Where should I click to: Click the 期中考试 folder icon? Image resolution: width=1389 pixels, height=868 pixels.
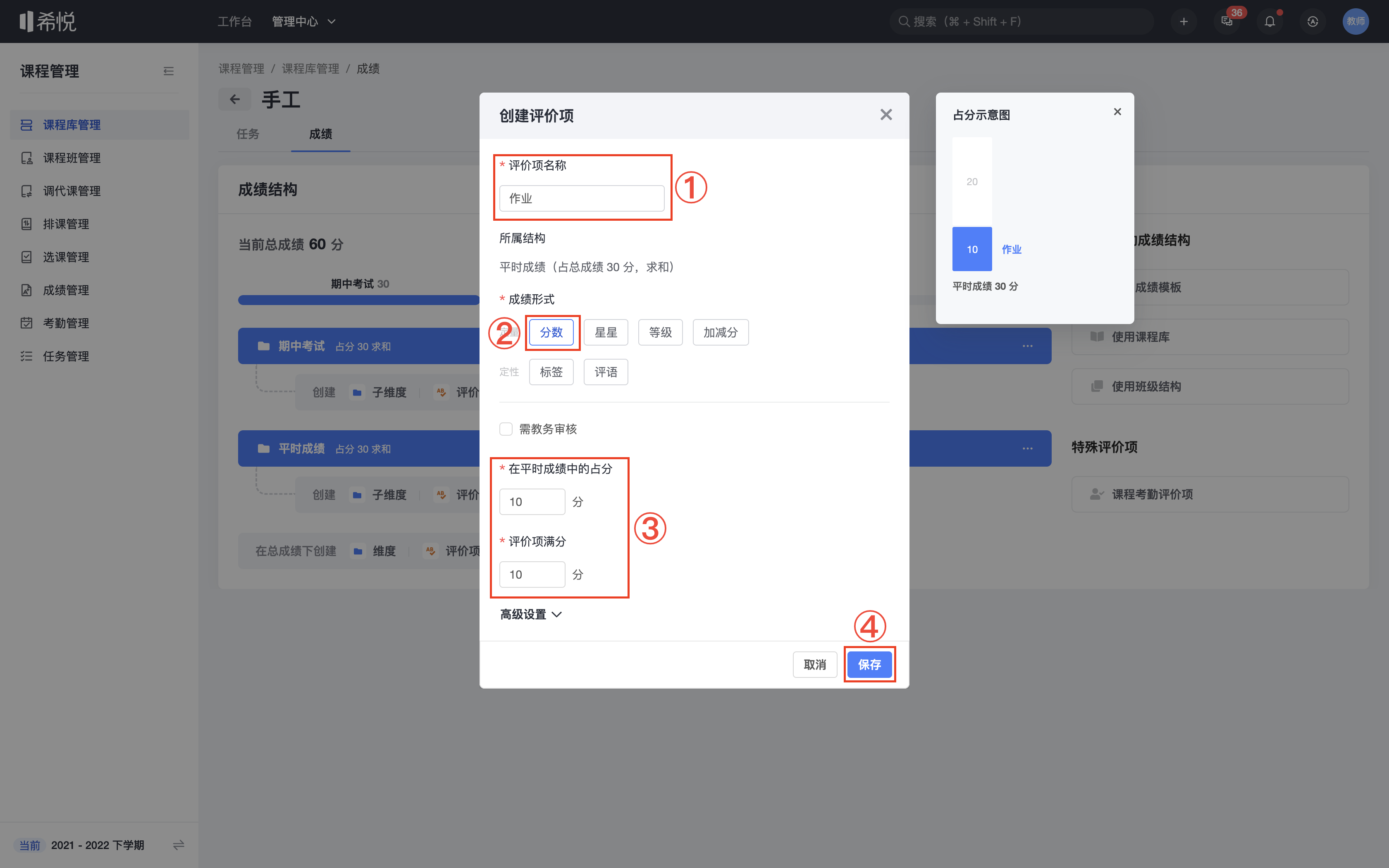[263, 346]
